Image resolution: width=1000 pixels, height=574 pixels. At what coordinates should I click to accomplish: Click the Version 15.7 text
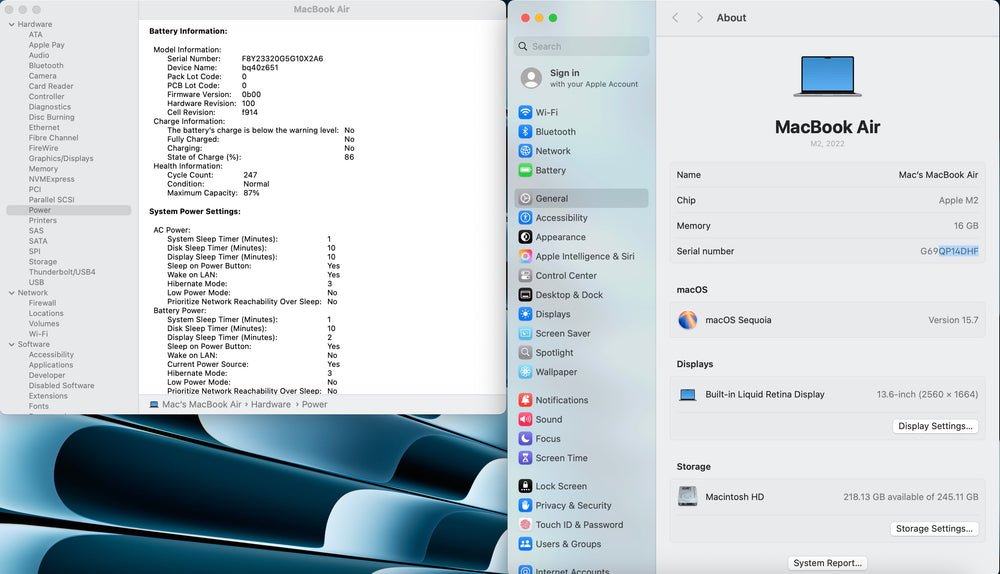pyautogui.click(x=953, y=320)
